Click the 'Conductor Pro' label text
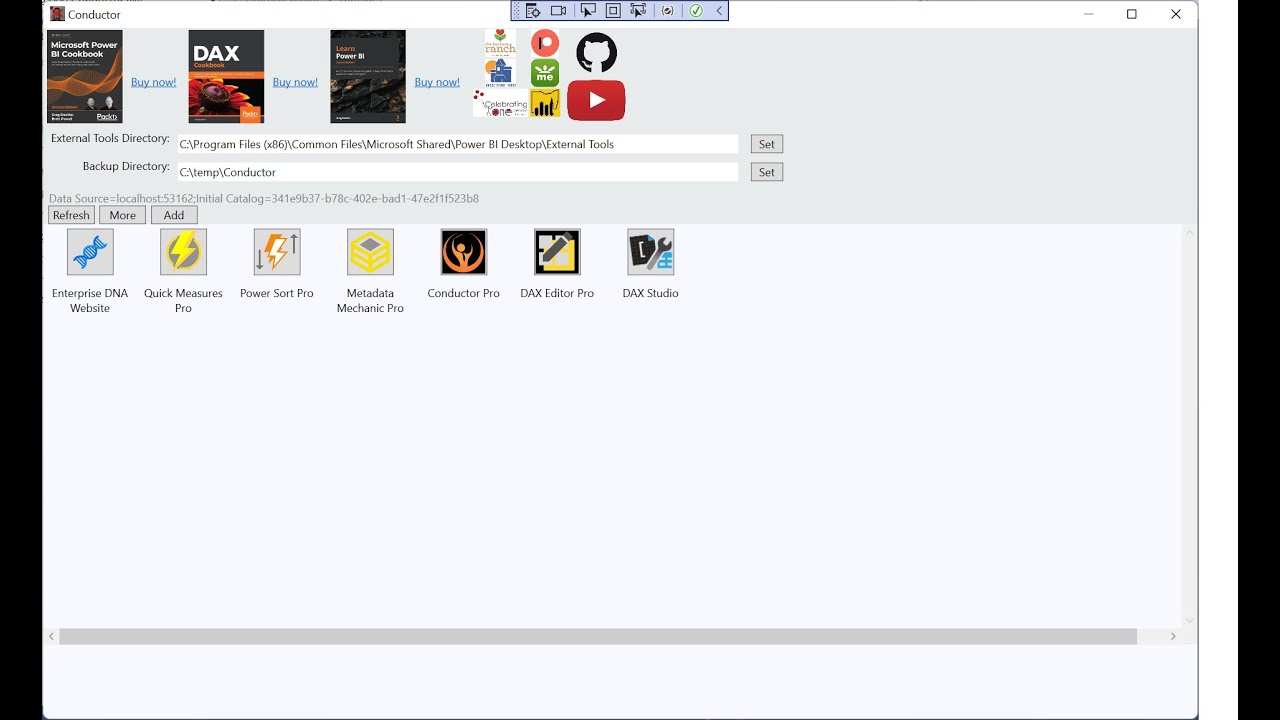Image resolution: width=1280 pixels, height=720 pixels. [x=464, y=293]
